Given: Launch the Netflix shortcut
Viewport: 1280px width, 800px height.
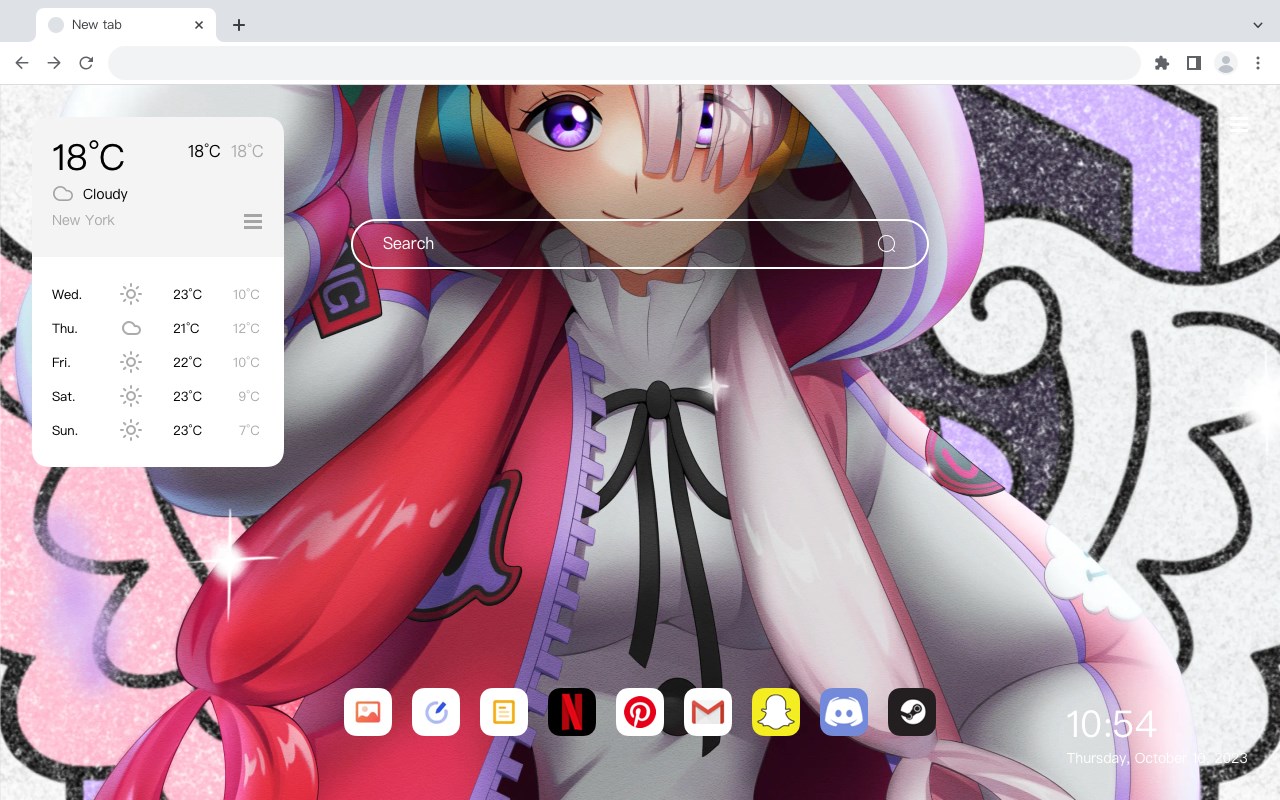Looking at the screenshot, I should tap(572, 712).
